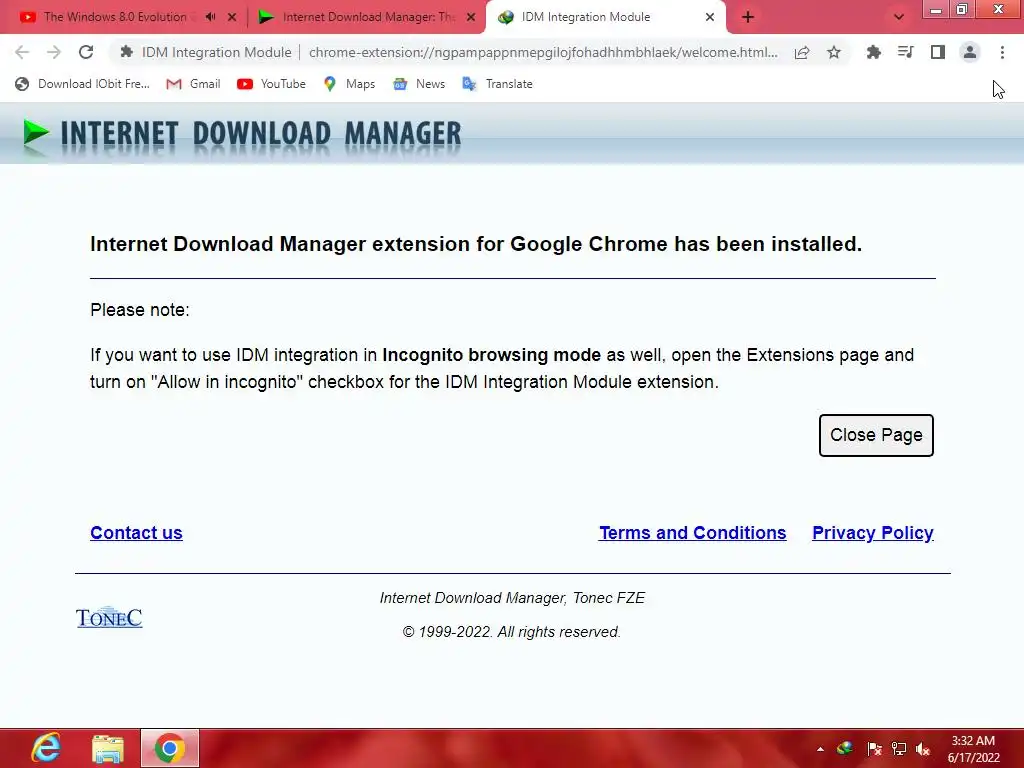Click the Chrome taskbar icon
The image size is (1024, 768).
tap(170, 748)
